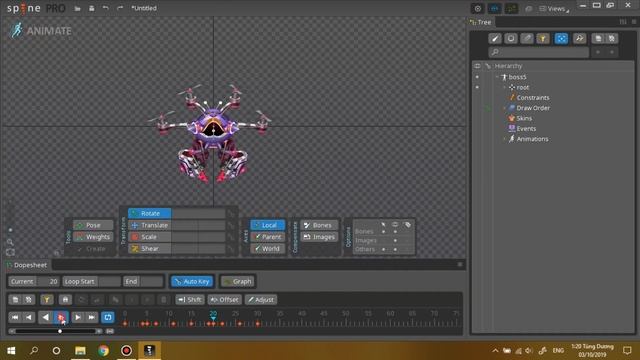Toggle visibility dot for boss5 skeleton
Viewport: 640px width, 360px height.
click(477, 77)
